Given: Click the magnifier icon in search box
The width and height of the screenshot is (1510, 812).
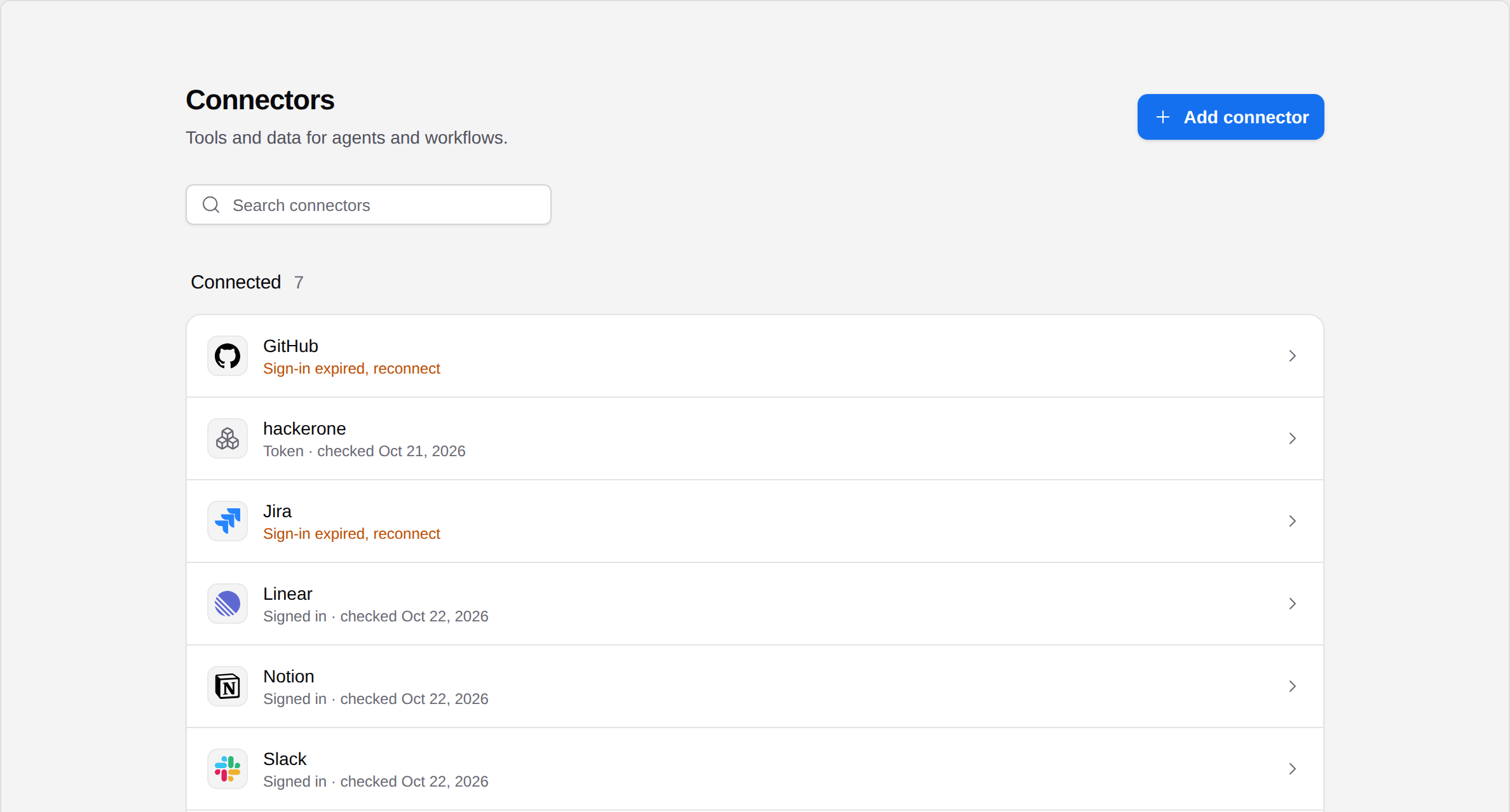Looking at the screenshot, I should click(x=211, y=205).
